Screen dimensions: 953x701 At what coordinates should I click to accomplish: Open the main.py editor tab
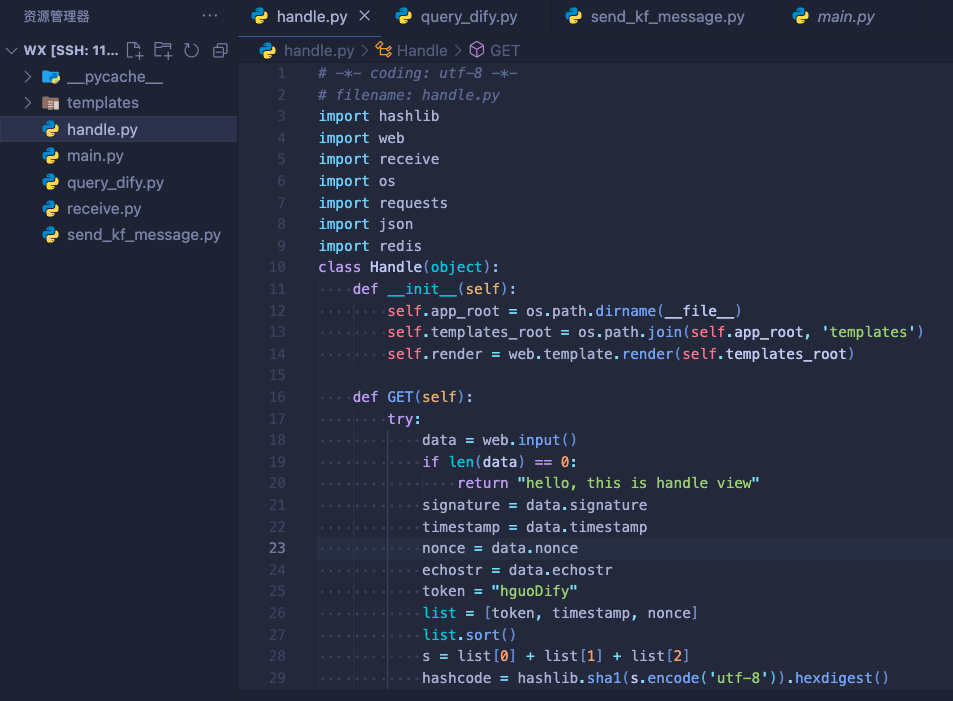(x=845, y=17)
